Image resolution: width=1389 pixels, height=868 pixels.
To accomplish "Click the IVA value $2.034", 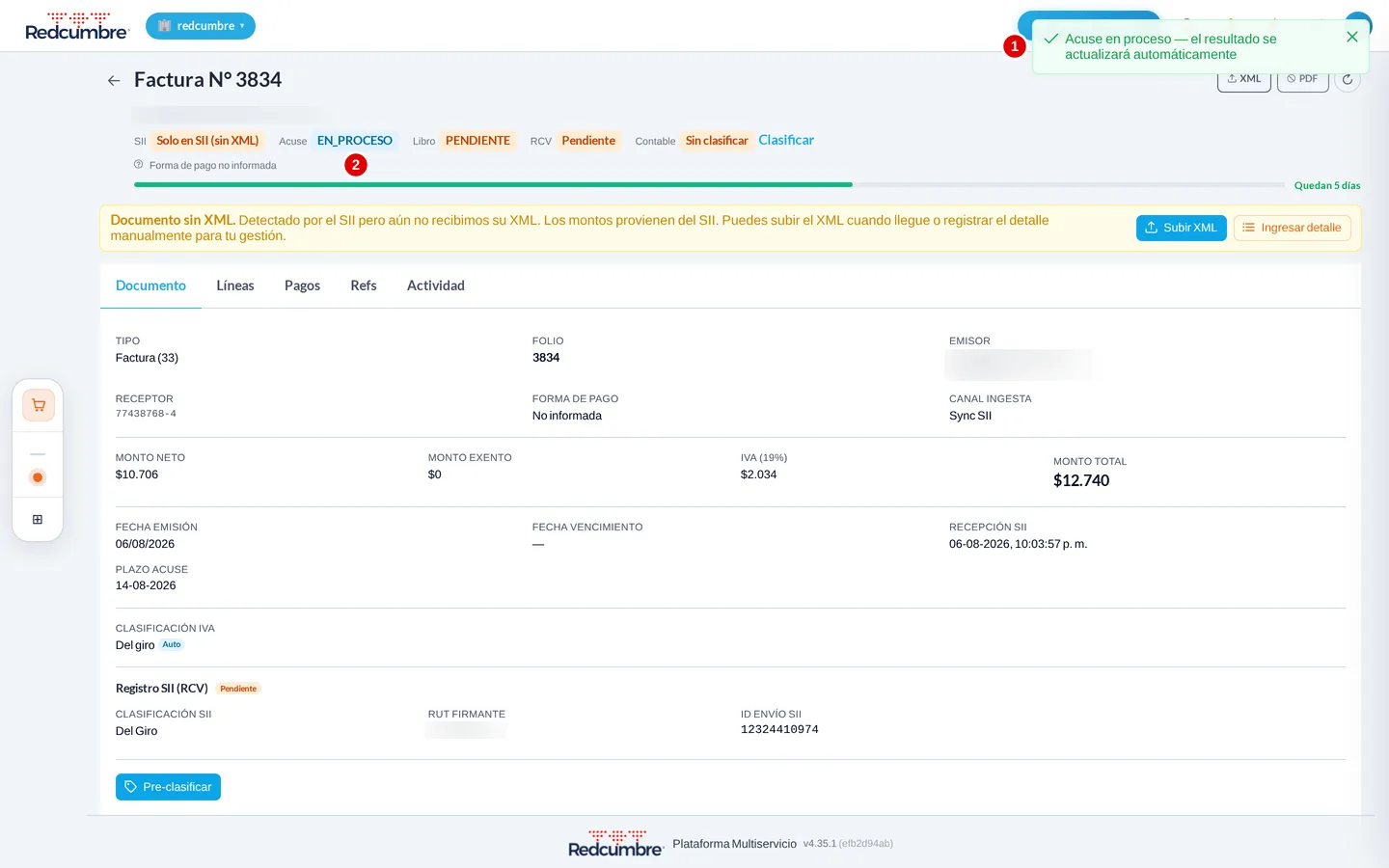I will click(x=758, y=475).
